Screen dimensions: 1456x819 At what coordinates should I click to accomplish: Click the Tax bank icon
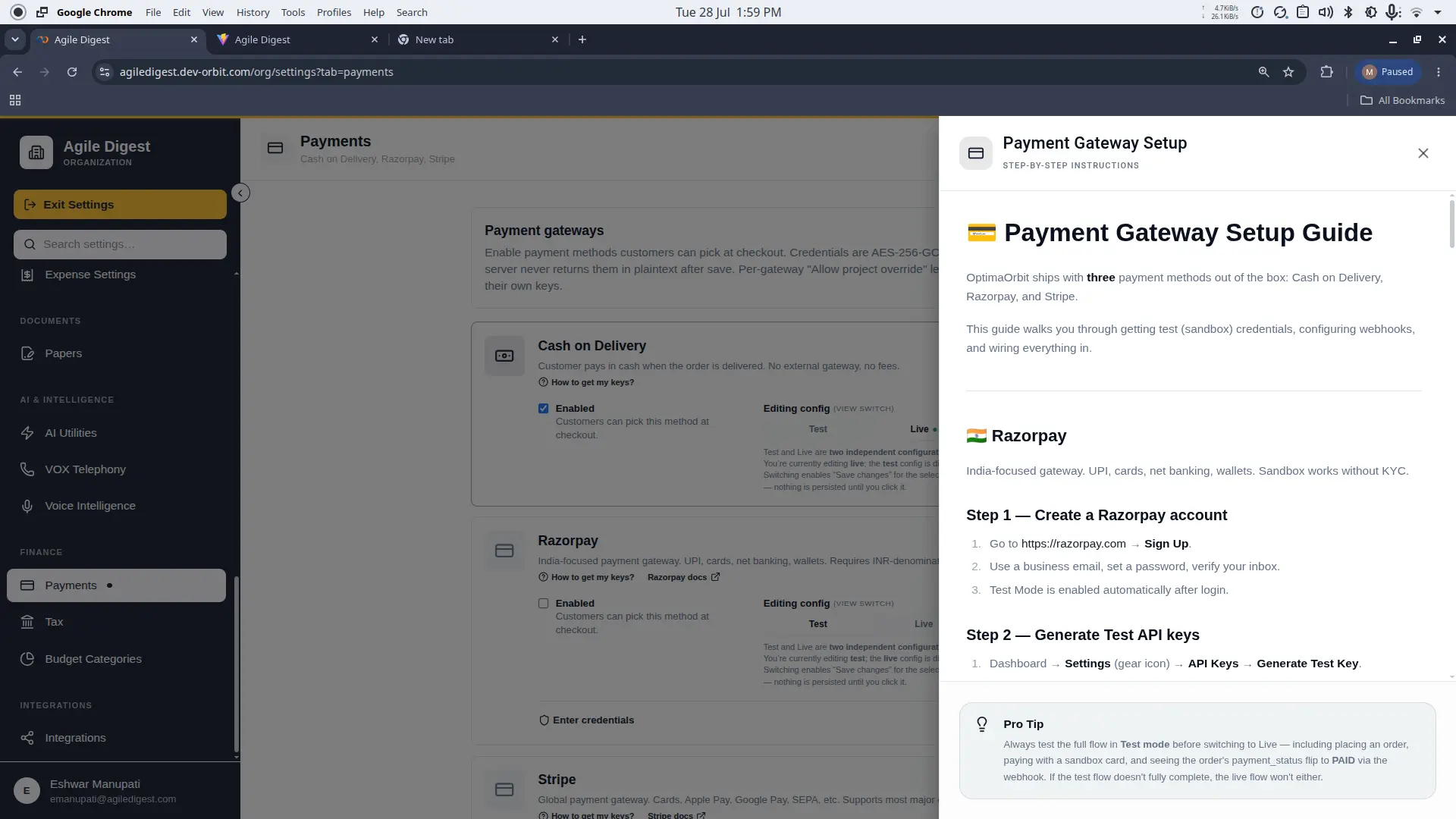[x=27, y=622]
